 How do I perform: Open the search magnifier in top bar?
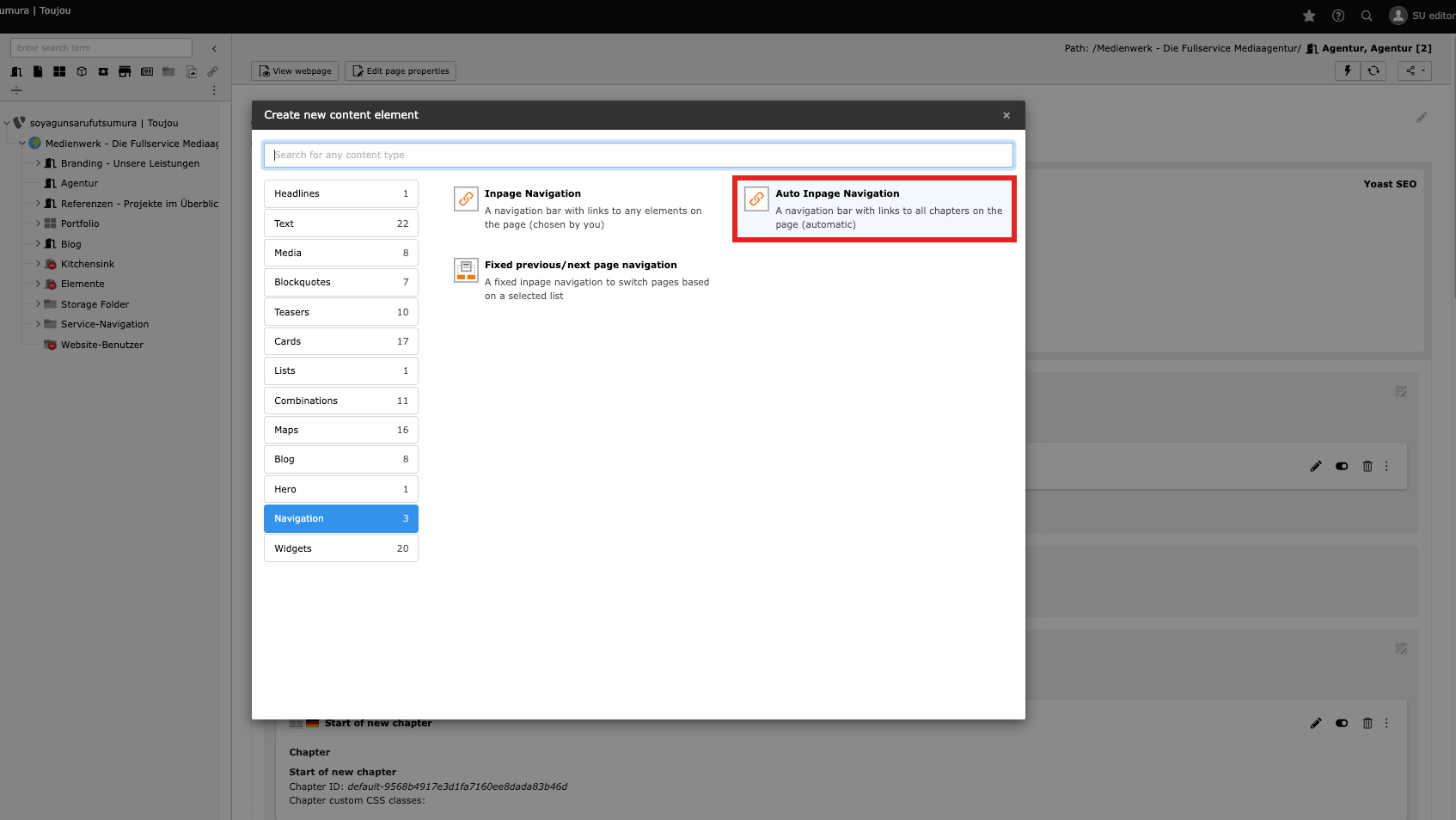click(1367, 15)
